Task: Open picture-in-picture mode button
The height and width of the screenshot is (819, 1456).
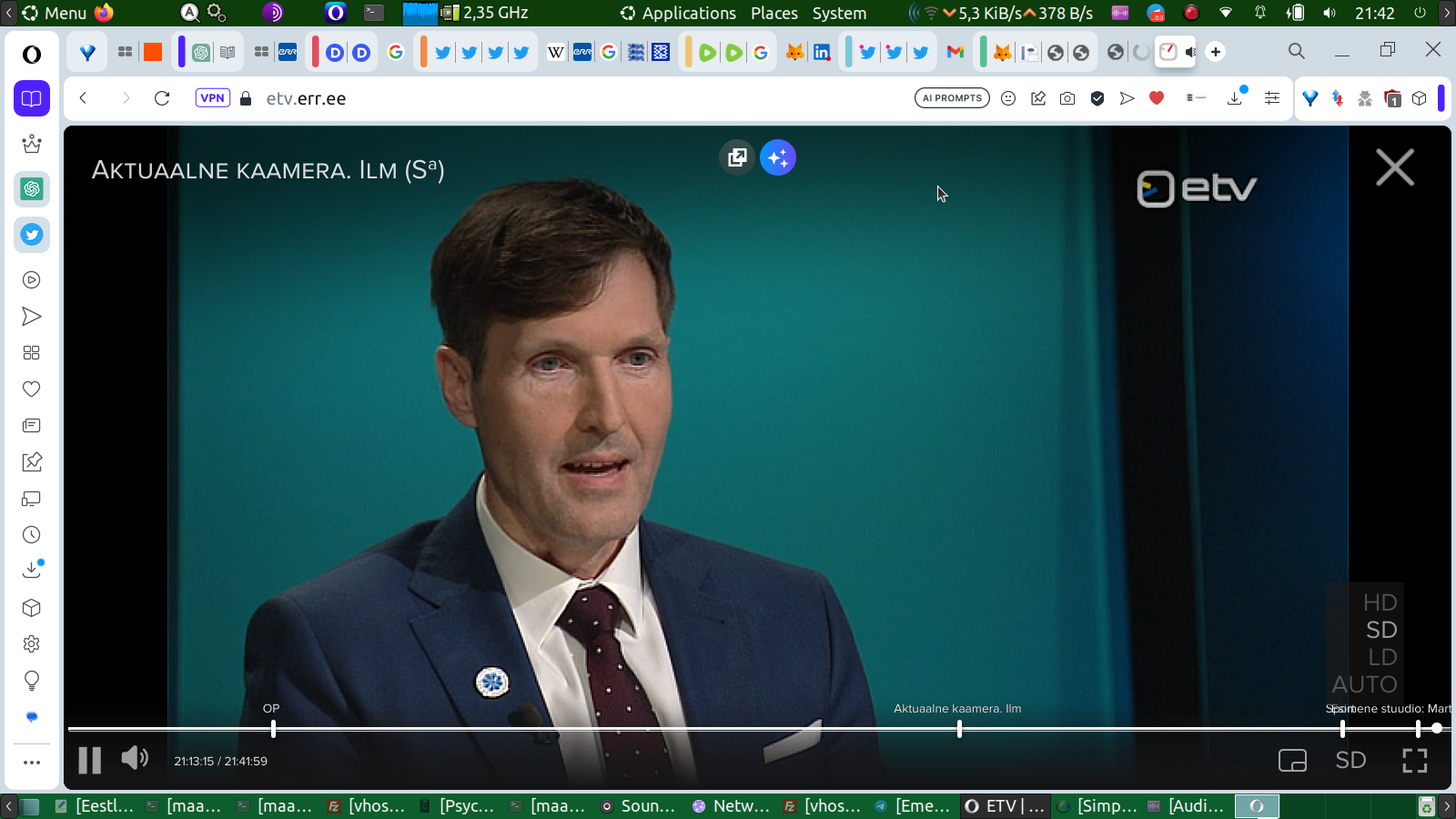Action: (x=1292, y=761)
